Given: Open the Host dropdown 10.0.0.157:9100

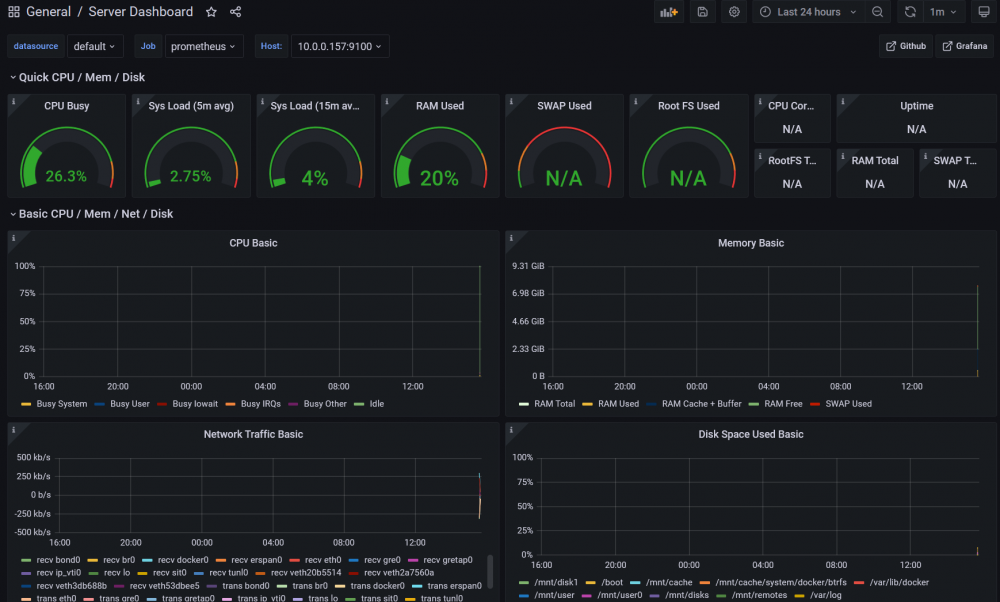Looking at the screenshot, I should click(339, 46).
